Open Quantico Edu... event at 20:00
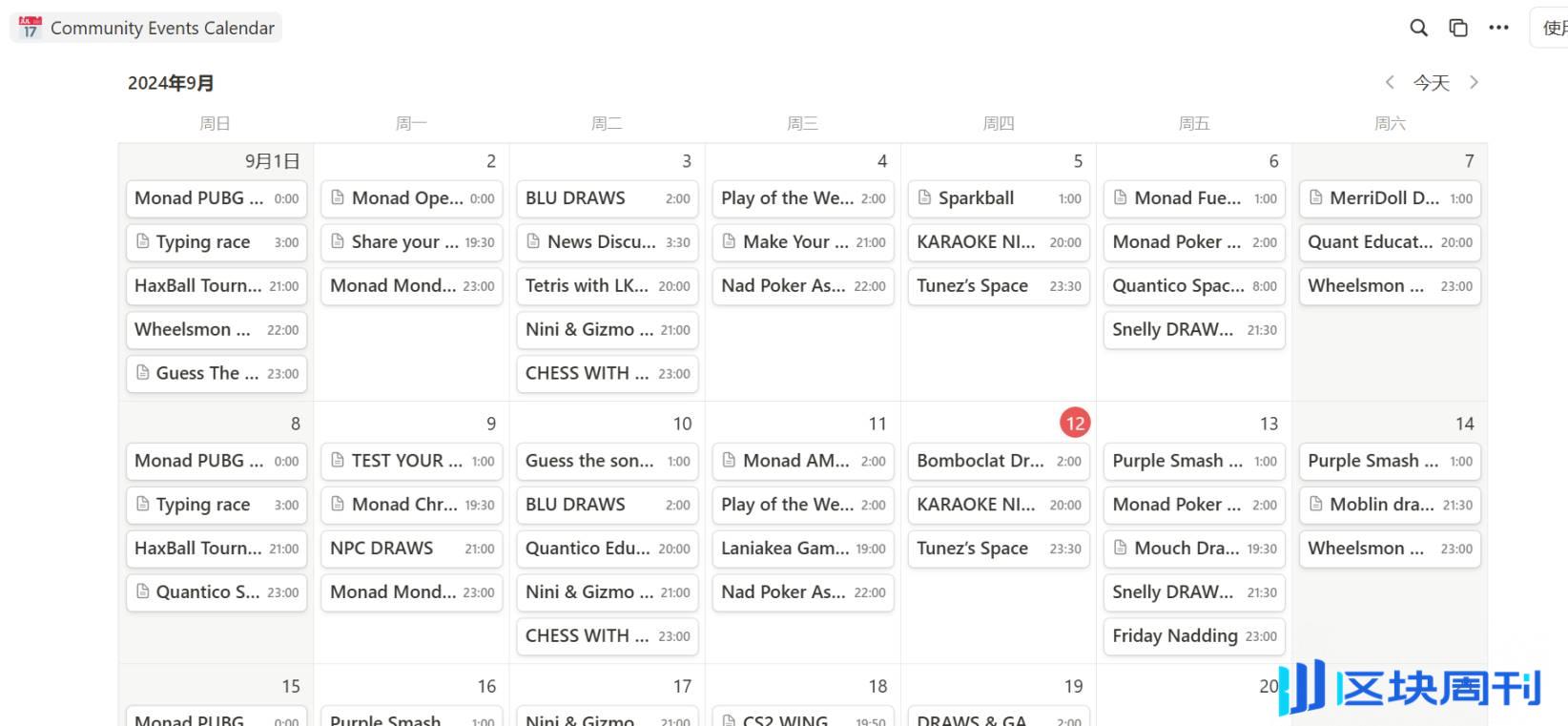 tap(608, 549)
